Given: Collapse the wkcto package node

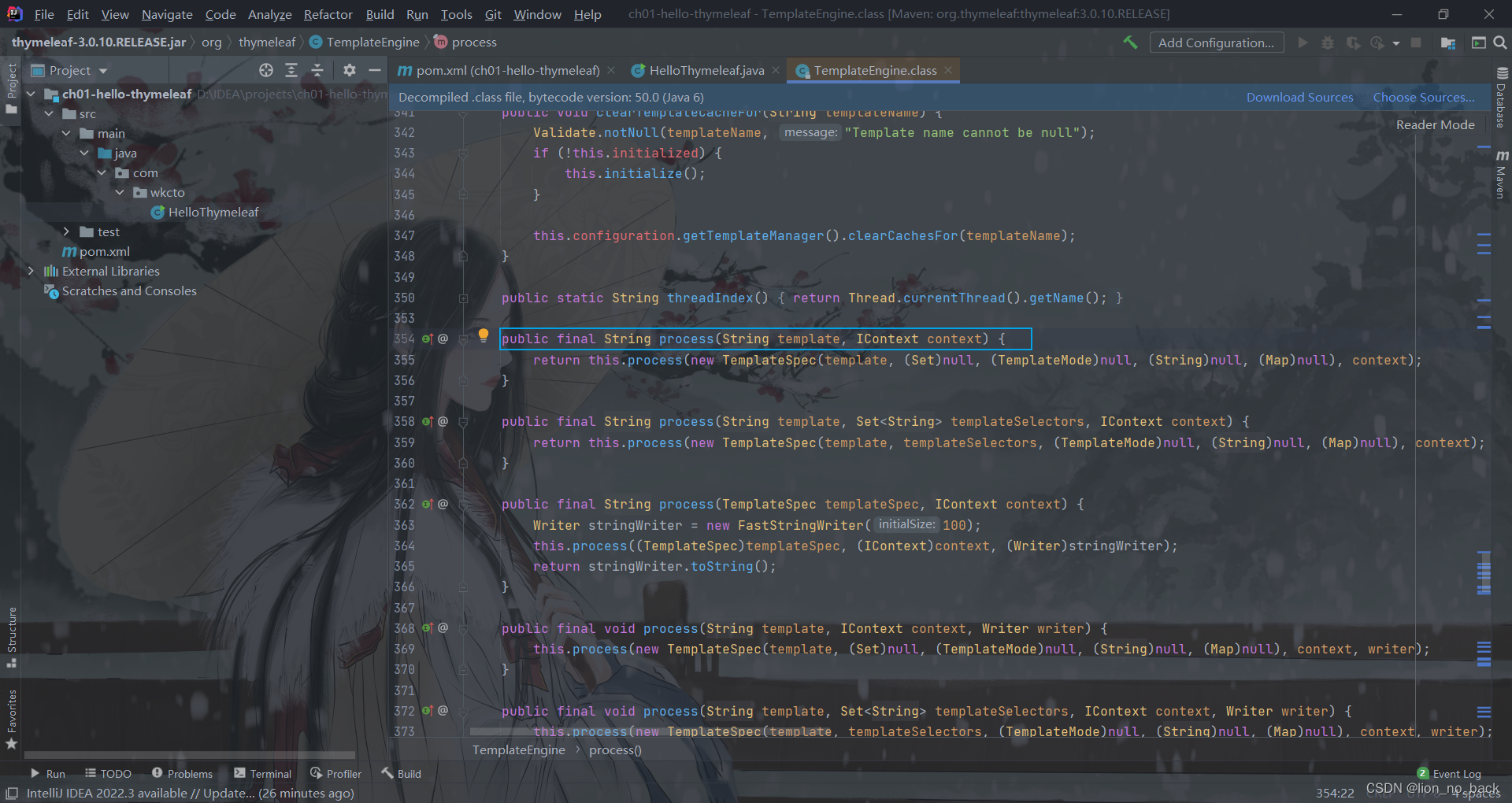Looking at the screenshot, I should click(120, 192).
